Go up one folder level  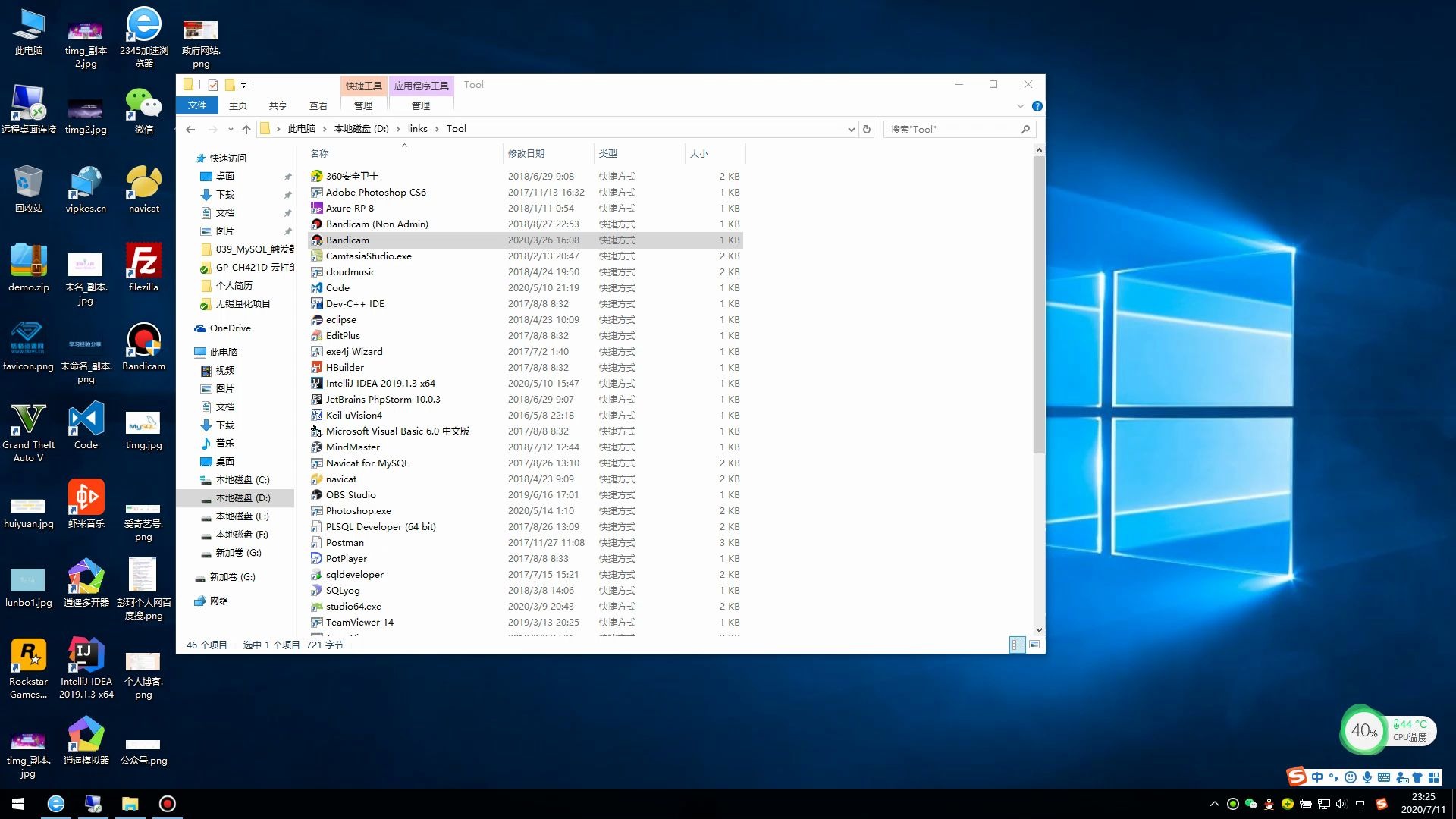(x=246, y=130)
